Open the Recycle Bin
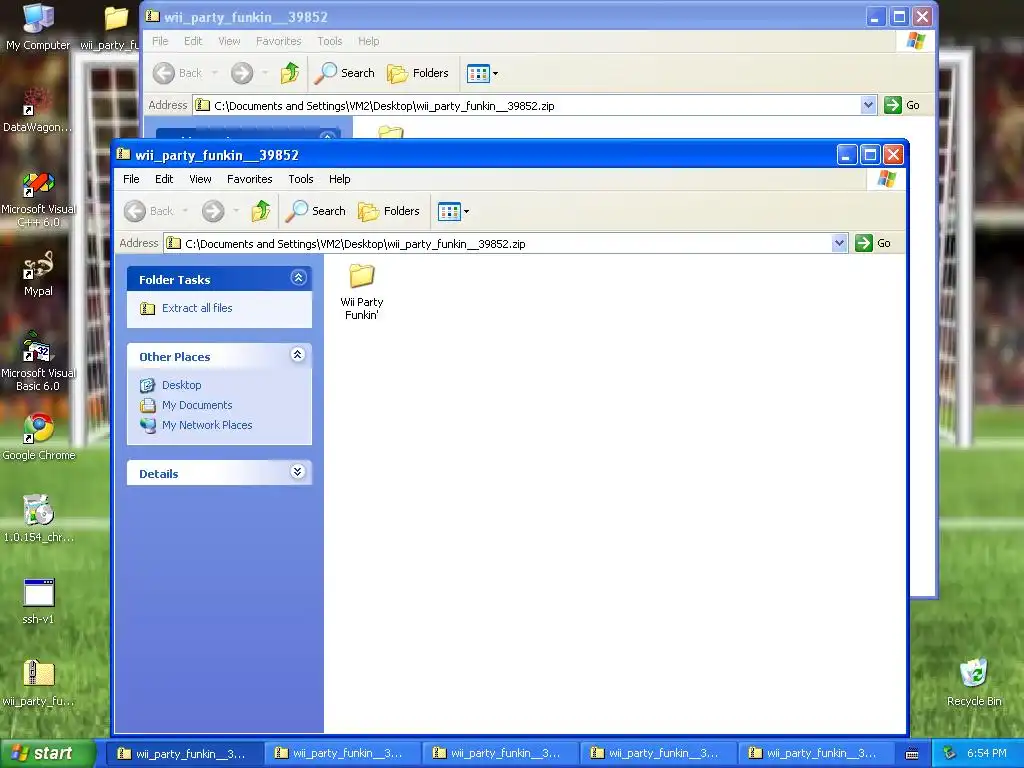Viewport: 1024px width, 768px height. point(974,683)
